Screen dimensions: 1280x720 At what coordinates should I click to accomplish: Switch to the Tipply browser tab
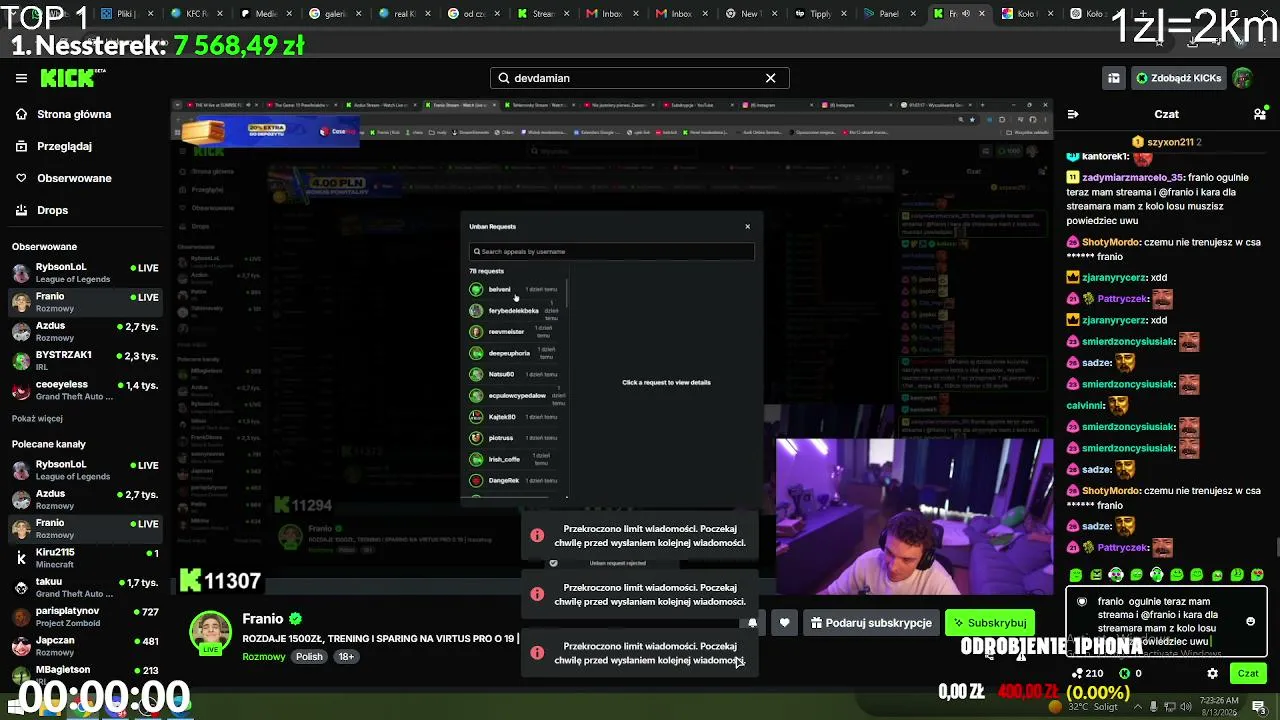(x=820, y=14)
